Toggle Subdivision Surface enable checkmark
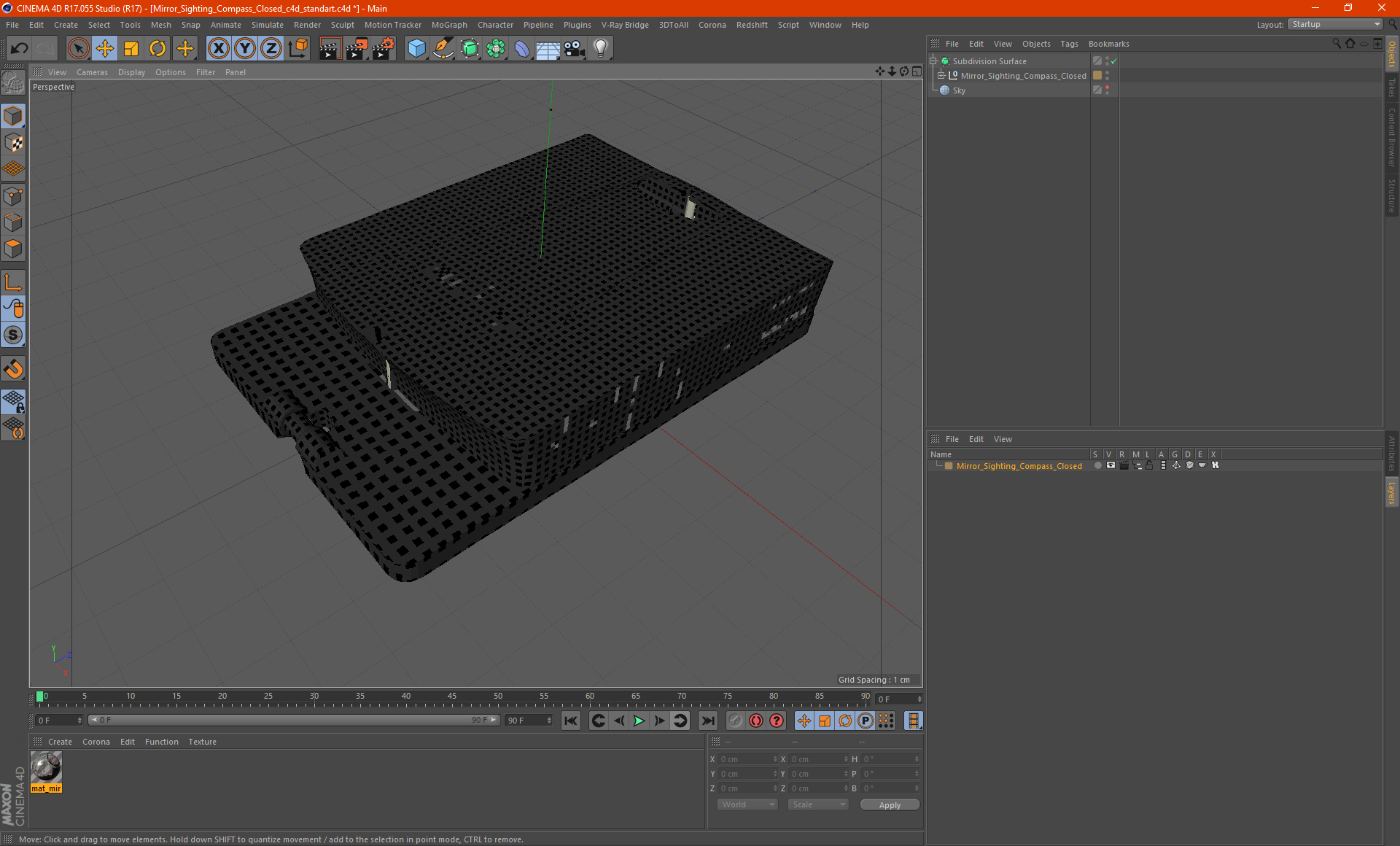Viewport: 1400px width, 846px height. [1113, 61]
